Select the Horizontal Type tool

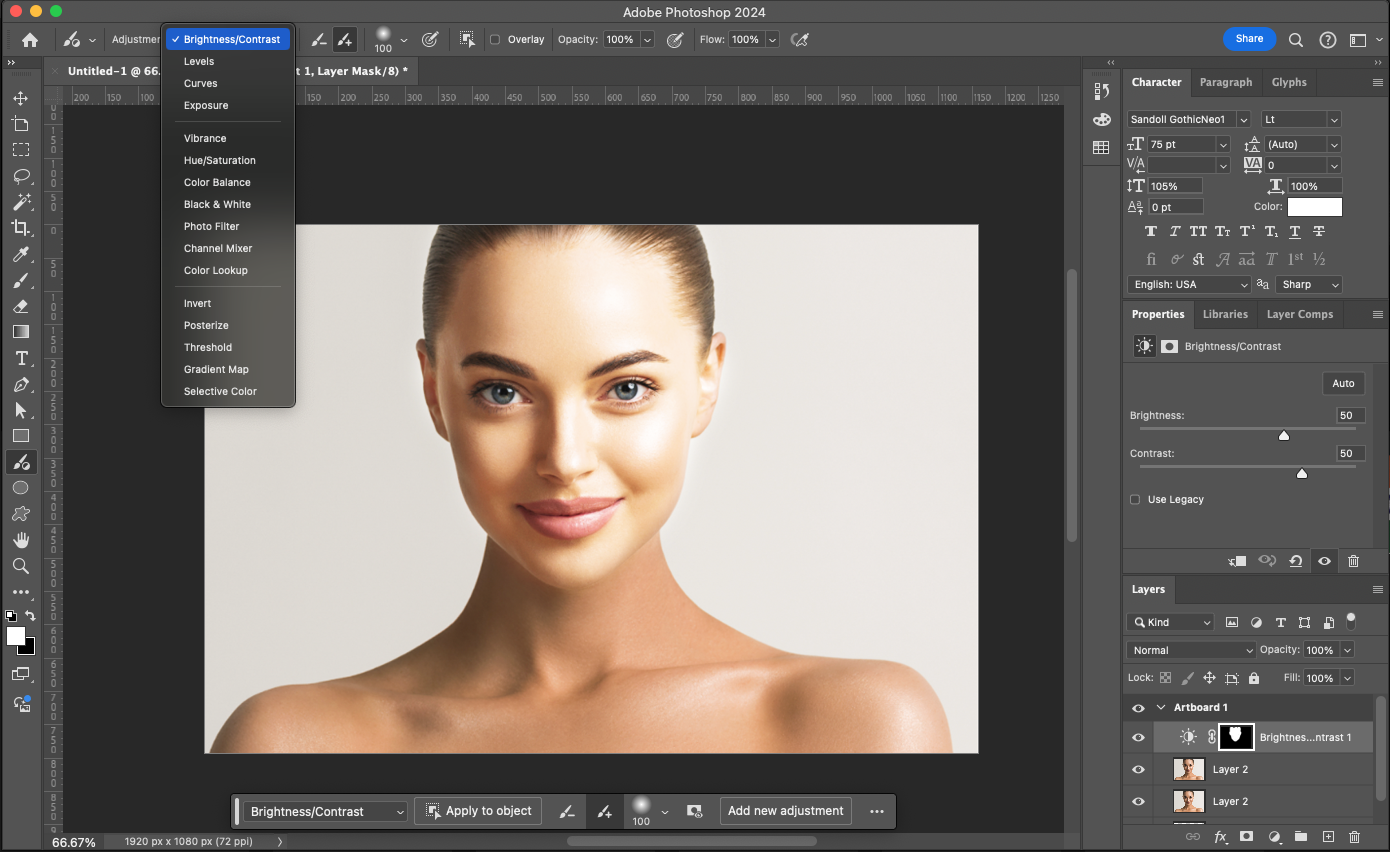[20, 358]
